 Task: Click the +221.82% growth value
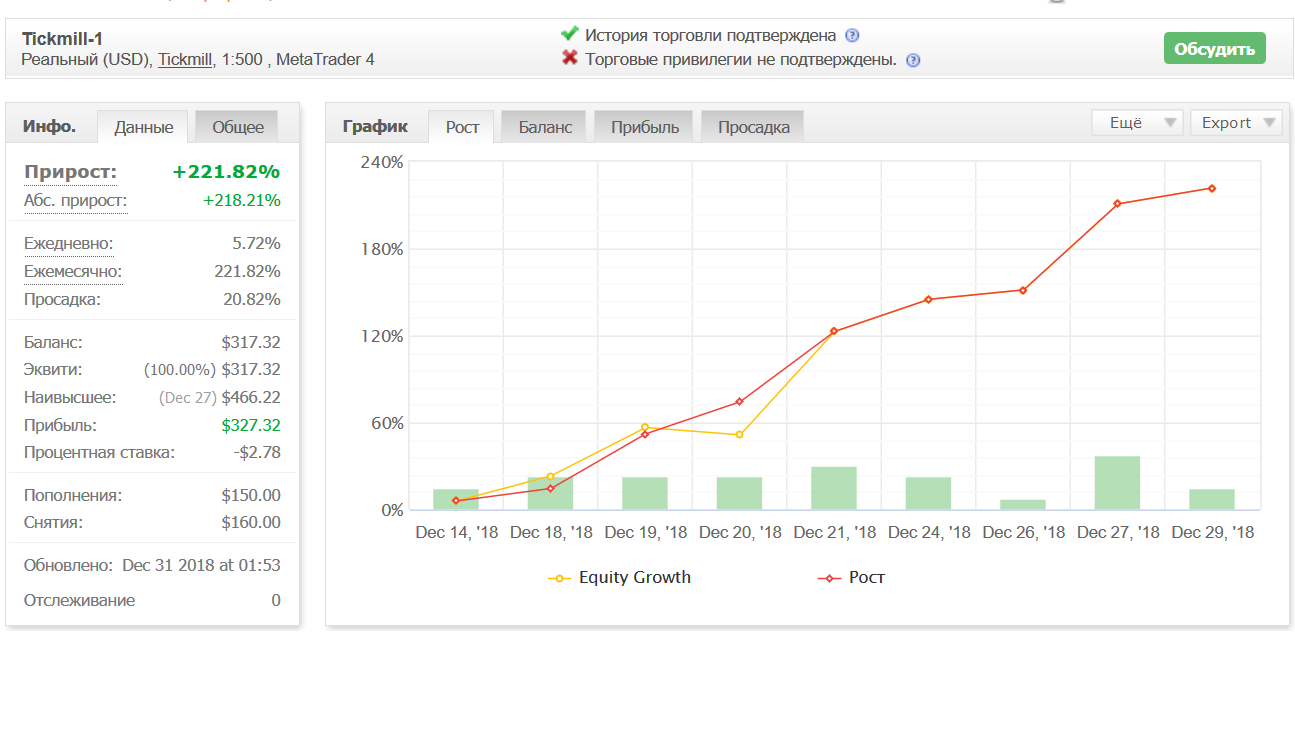click(x=226, y=172)
